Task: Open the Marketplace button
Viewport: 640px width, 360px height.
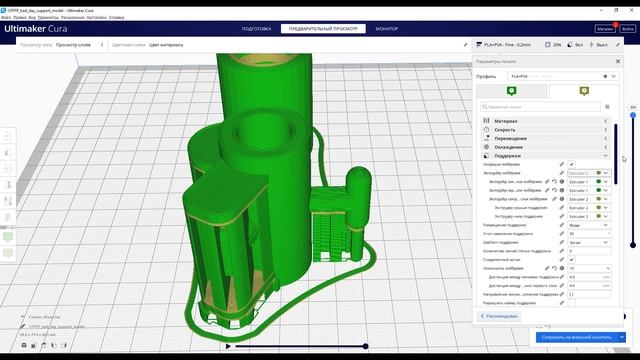Action: point(605,29)
